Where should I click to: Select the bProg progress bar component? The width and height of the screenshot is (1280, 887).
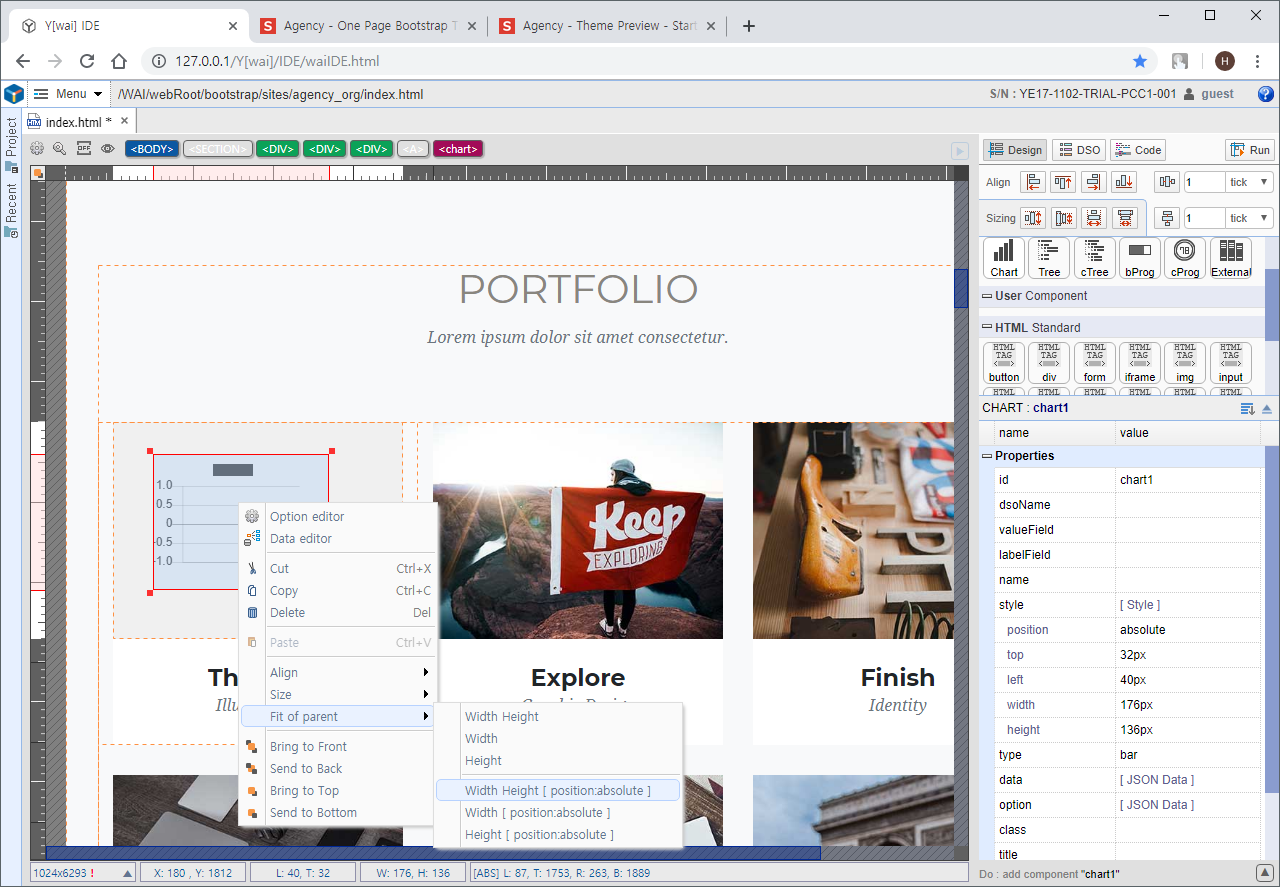coord(1140,257)
